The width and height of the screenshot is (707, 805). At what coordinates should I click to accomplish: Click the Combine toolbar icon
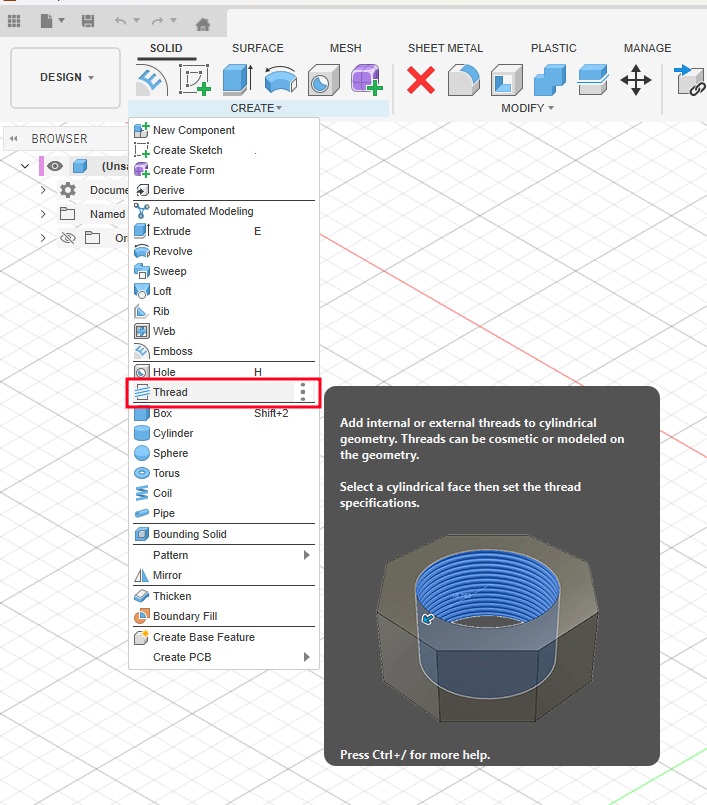[x=550, y=80]
